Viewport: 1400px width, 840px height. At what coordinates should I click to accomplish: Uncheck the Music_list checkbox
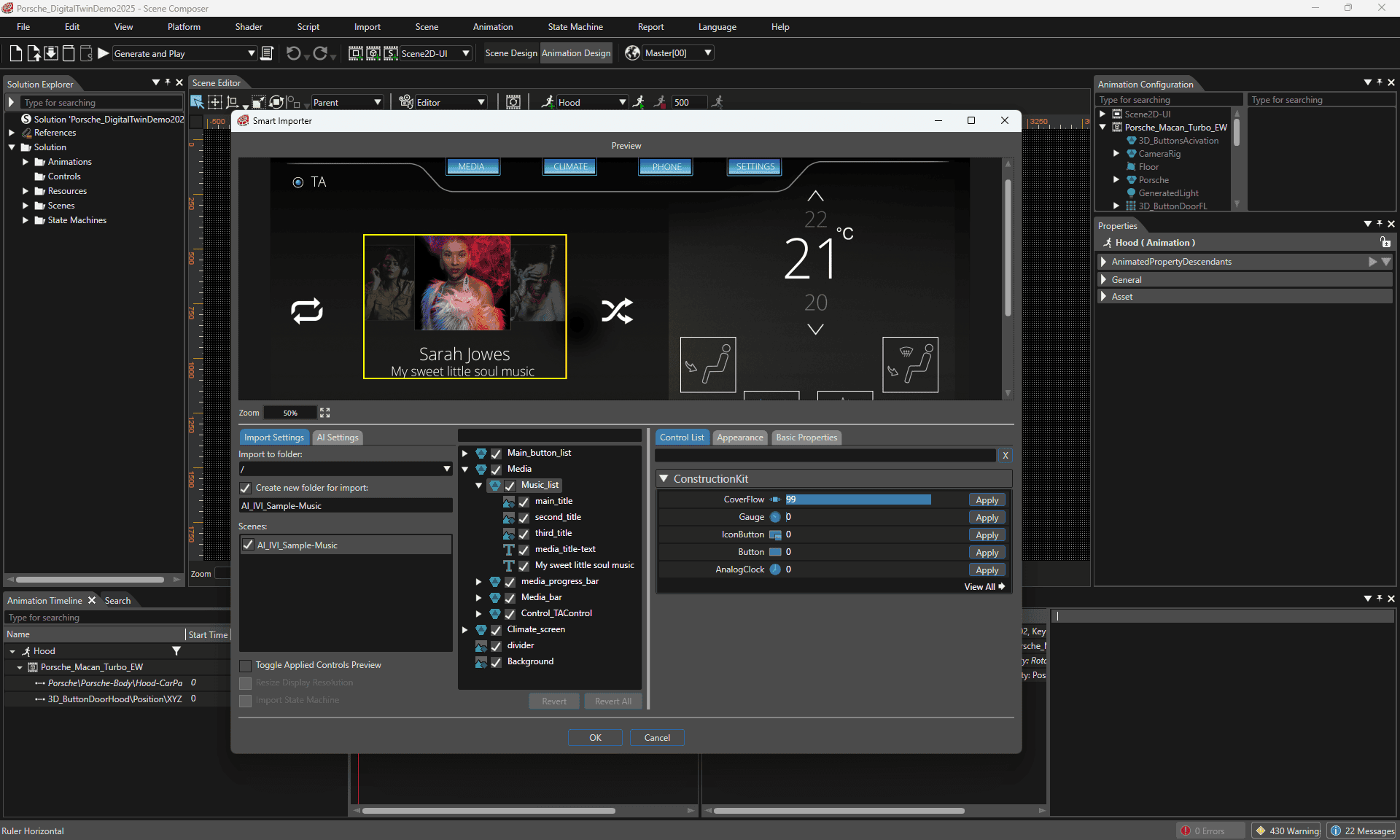(510, 485)
